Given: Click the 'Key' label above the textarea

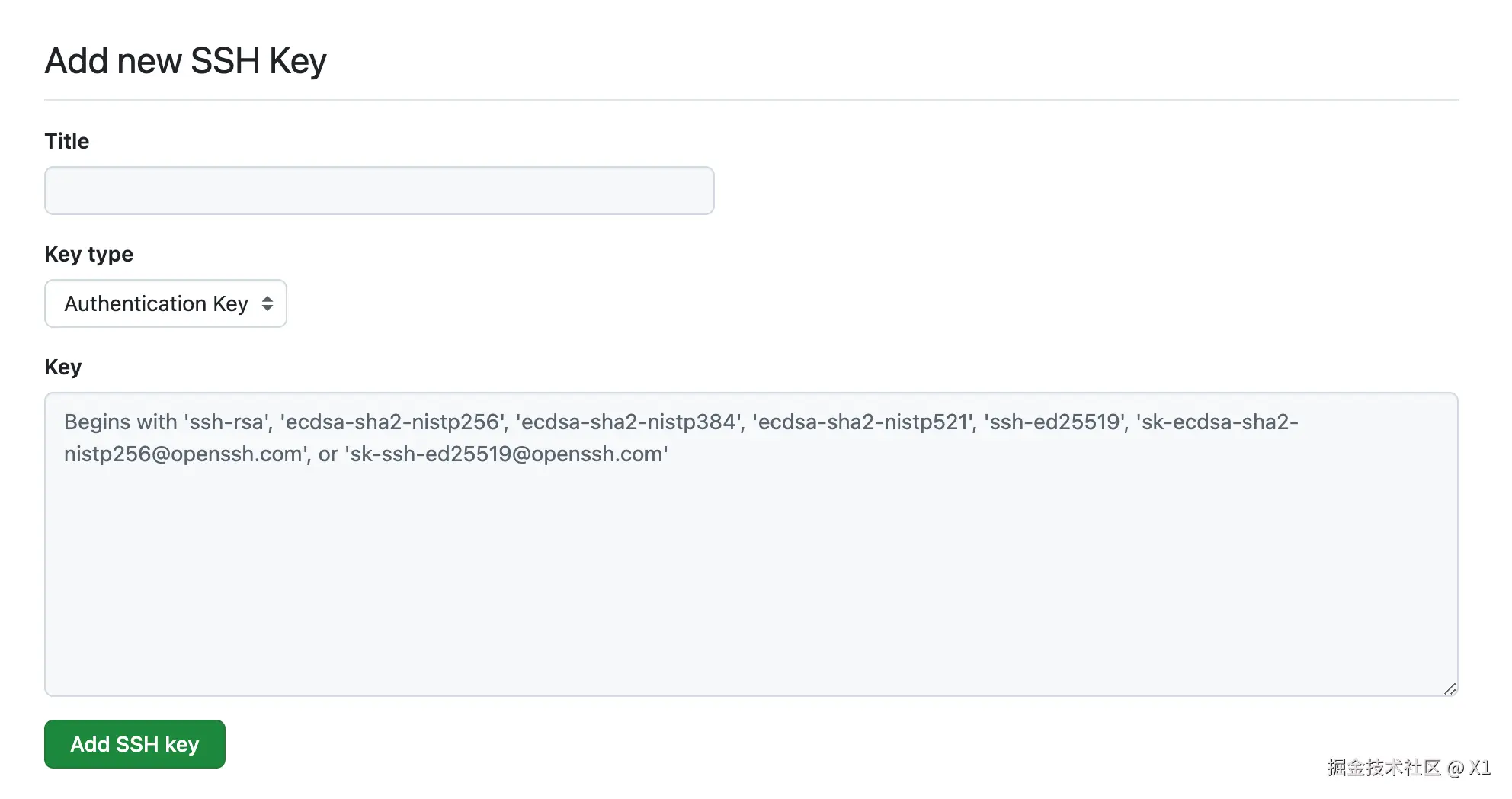Looking at the screenshot, I should pyautogui.click(x=62, y=367).
